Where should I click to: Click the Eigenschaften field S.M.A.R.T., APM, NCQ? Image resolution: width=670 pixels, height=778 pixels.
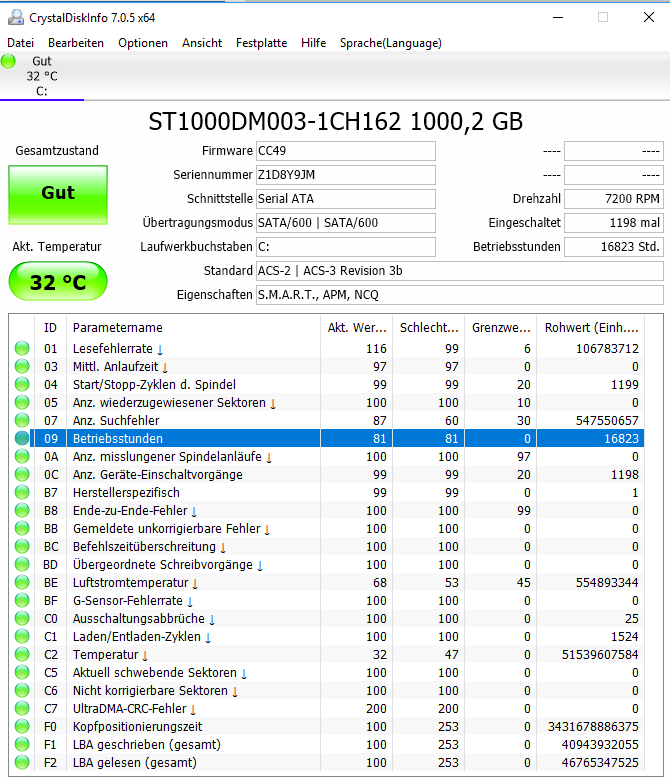(x=460, y=295)
